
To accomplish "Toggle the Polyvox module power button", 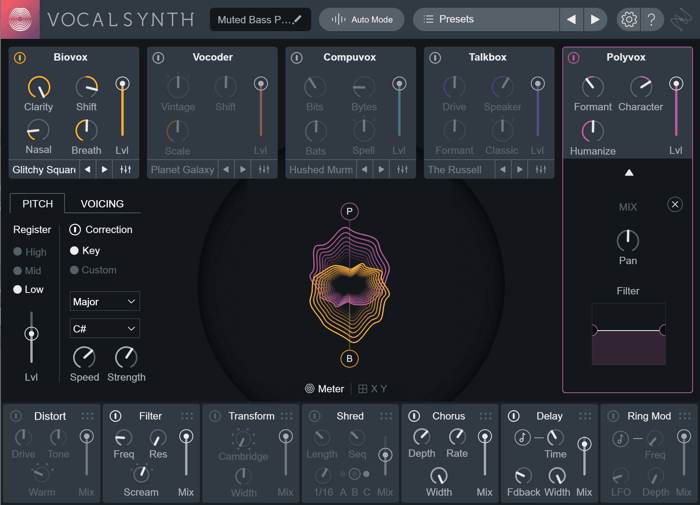I will pyautogui.click(x=573, y=58).
